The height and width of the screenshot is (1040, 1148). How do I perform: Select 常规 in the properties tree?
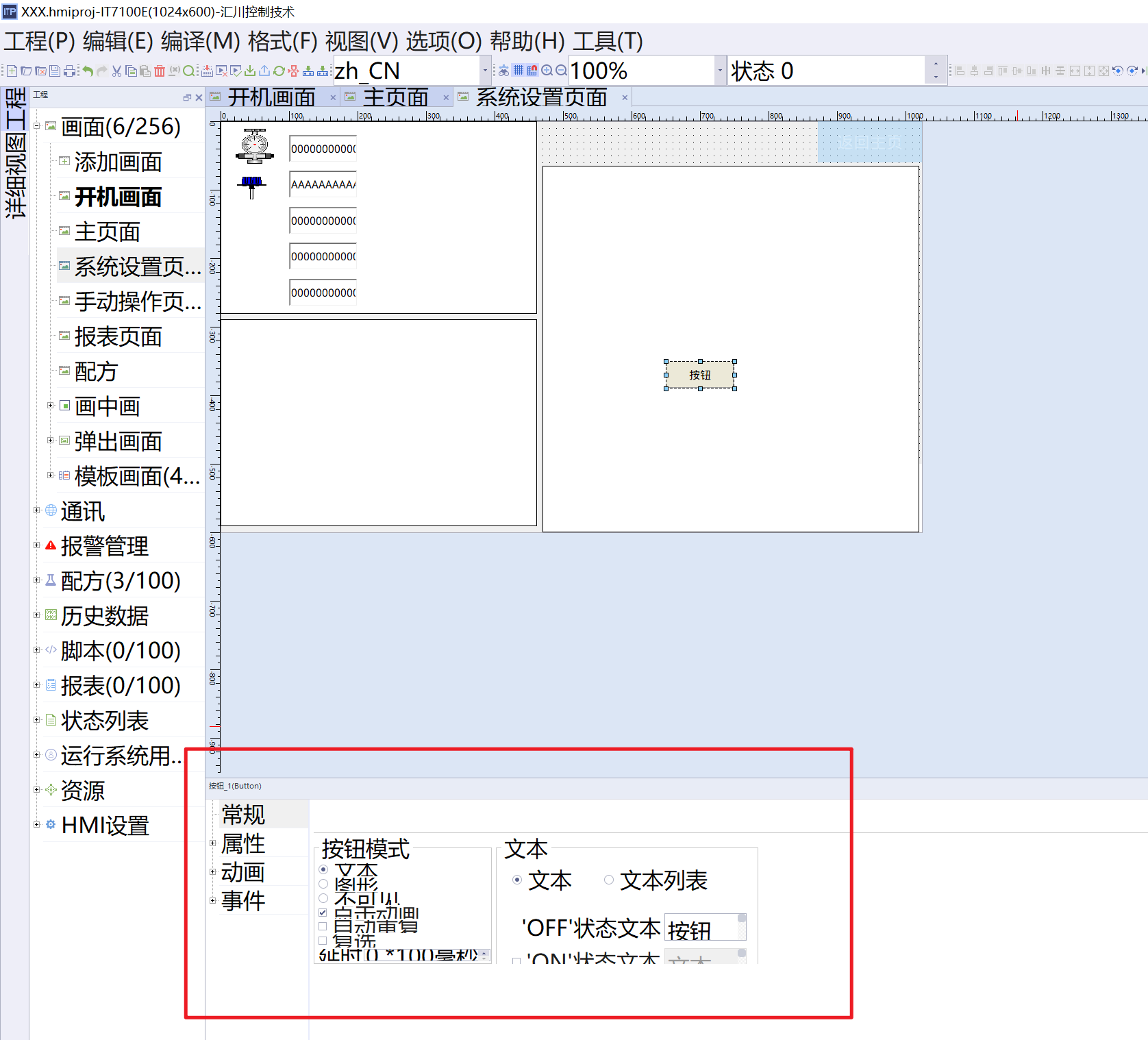pos(243,815)
